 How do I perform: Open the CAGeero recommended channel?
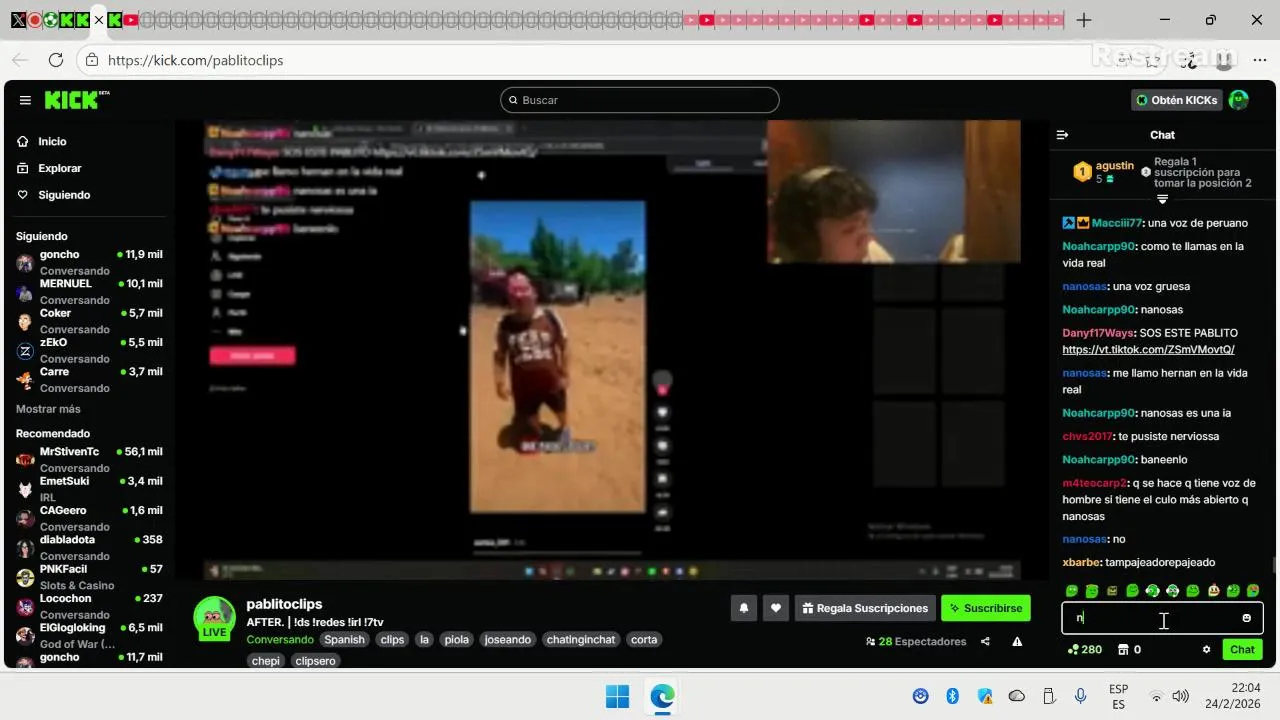[x=89, y=518]
